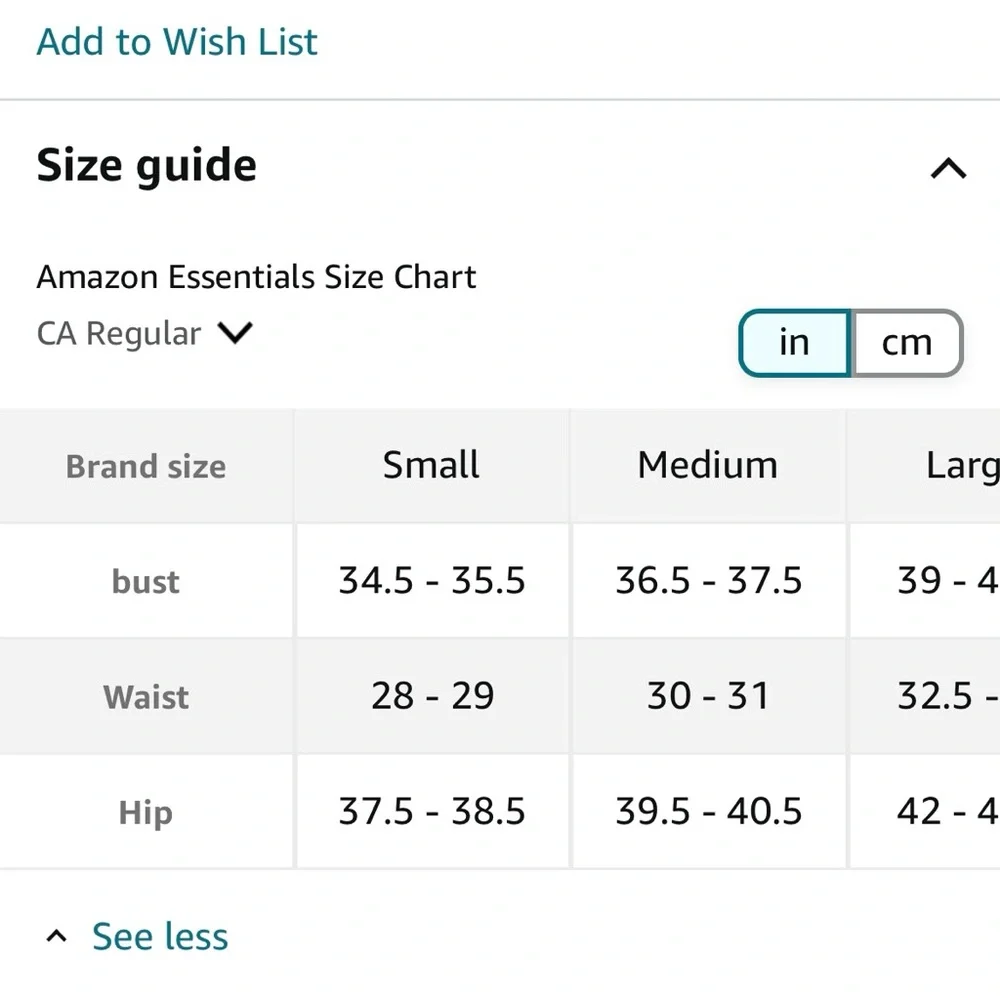This screenshot has width=1000, height=1000.
Task: Click the bust row label
Action: 146,581
